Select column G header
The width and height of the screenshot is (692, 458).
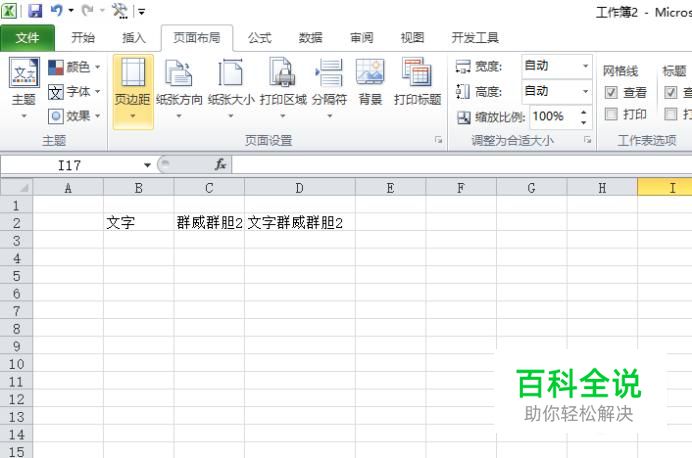(531, 188)
